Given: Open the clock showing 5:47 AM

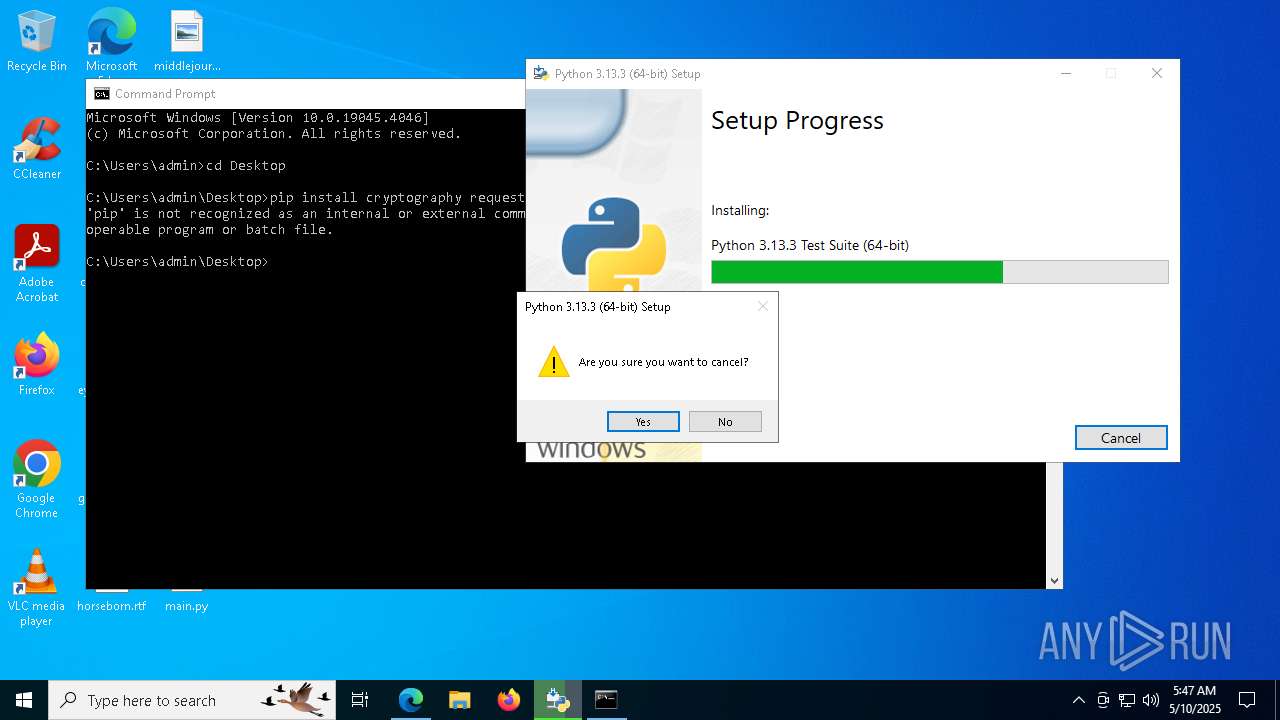Looking at the screenshot, I should tap(1195, 700).
